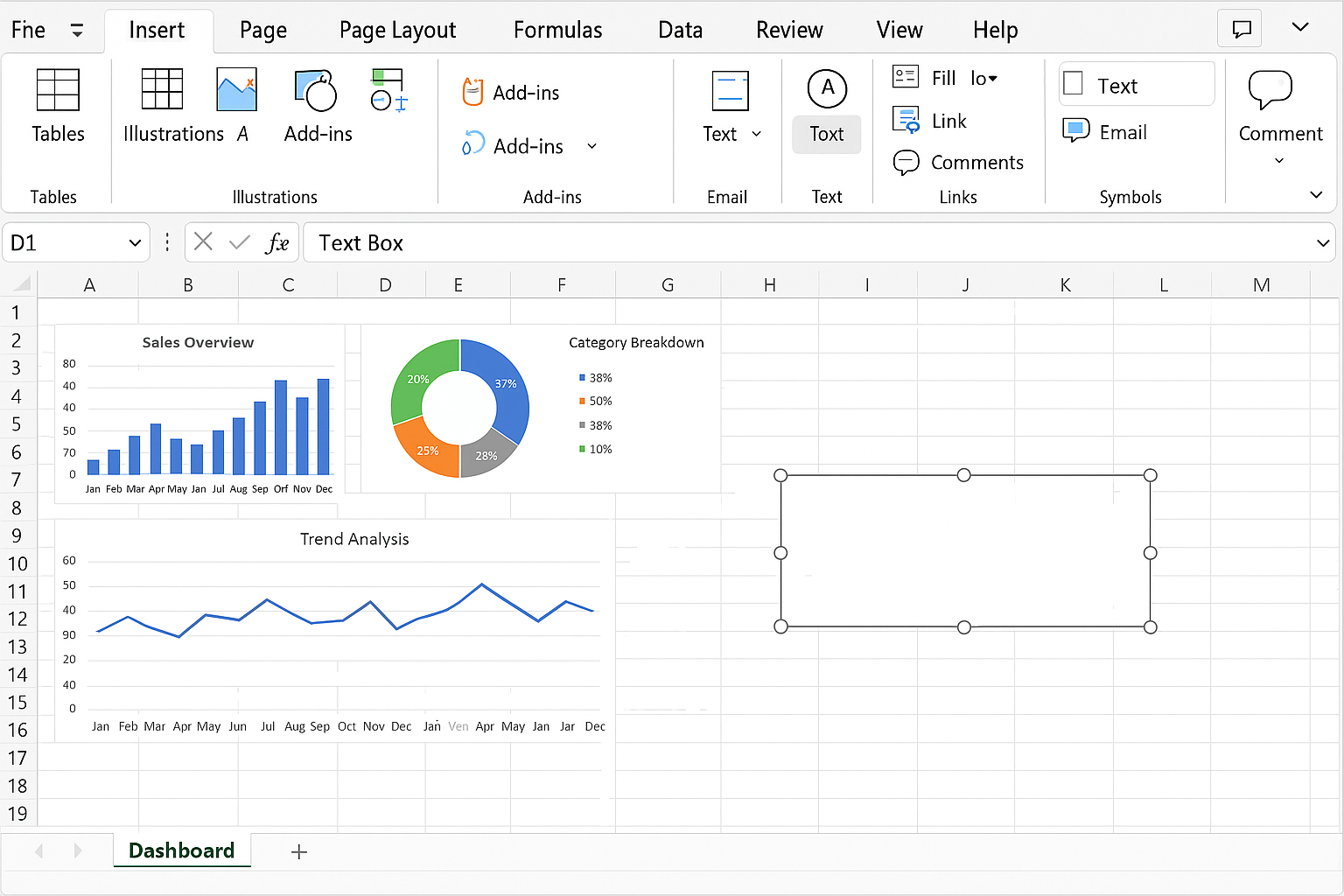
Task: Click the Text box document icon
Action: (730, 90)
